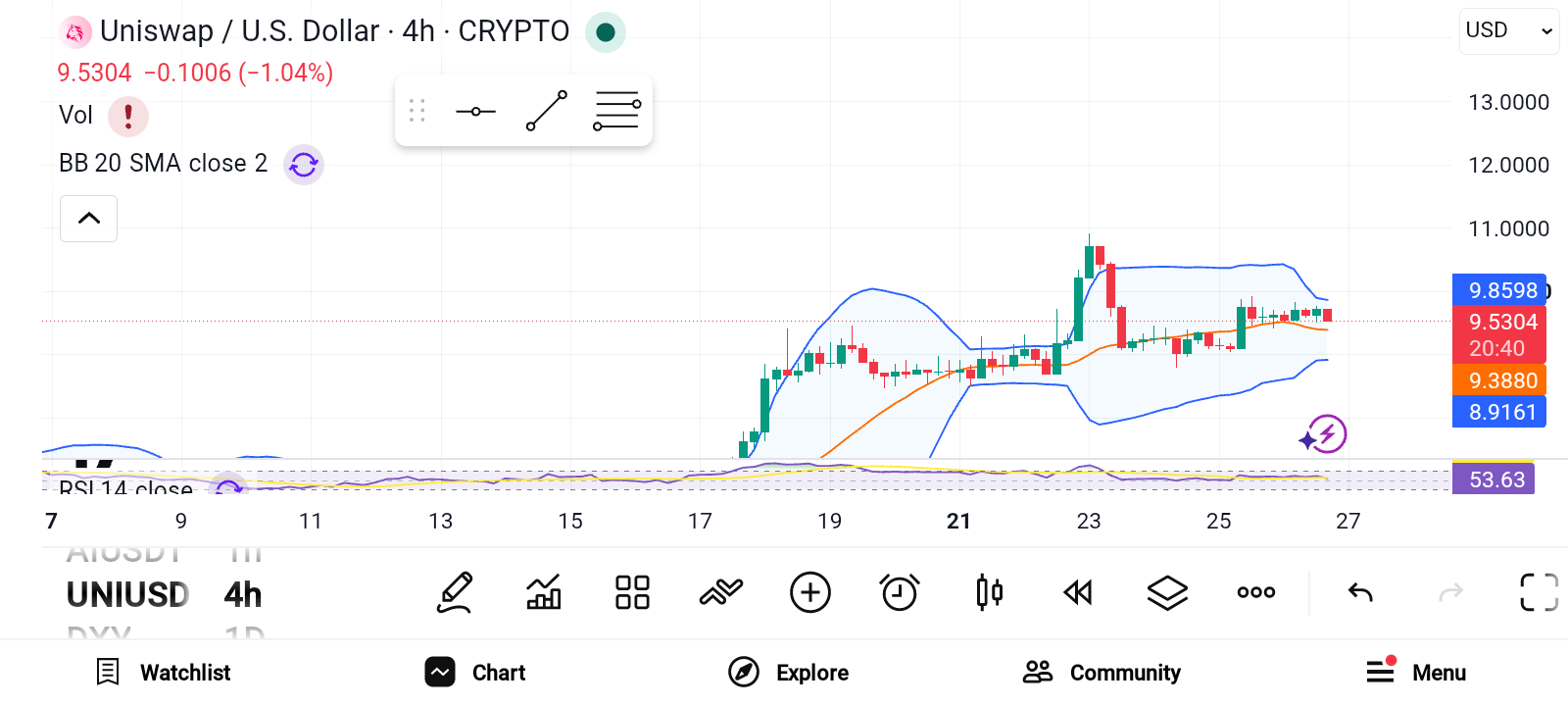
Task: Click the purple lightning sparkle icon
Action: tap(1324, 434)
